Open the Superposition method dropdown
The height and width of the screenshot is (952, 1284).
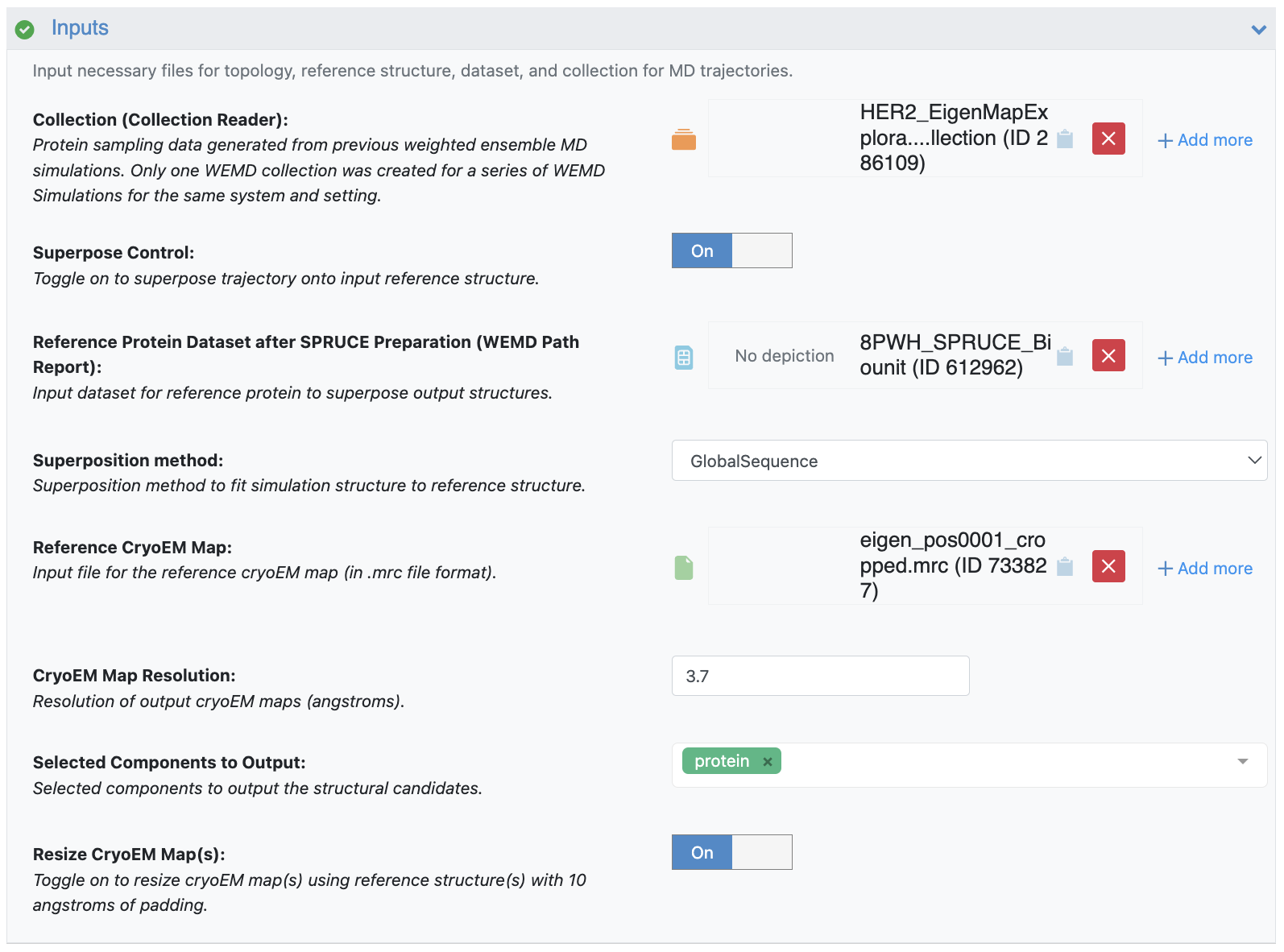tap(968, 461)
